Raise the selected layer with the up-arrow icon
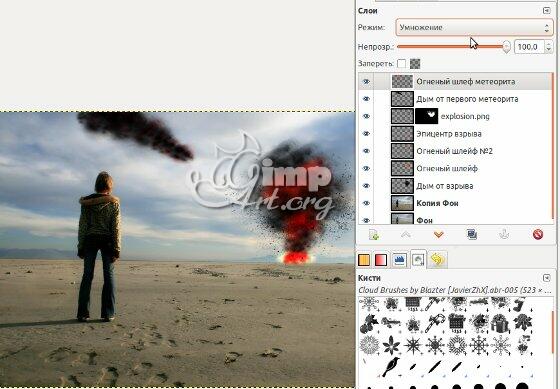Image resolution: width=560 pixels, height=389 pixels. [x=406, y=235]
